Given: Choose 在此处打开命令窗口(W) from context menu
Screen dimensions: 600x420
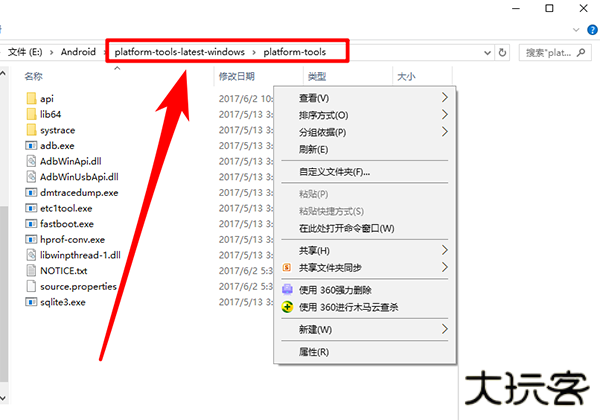Looking at the screenshot, I should click(346, 228).
